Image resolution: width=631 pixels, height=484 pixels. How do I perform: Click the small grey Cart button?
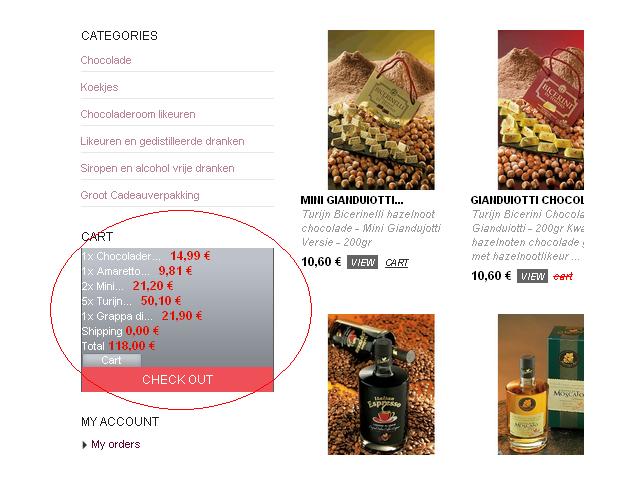111,360
